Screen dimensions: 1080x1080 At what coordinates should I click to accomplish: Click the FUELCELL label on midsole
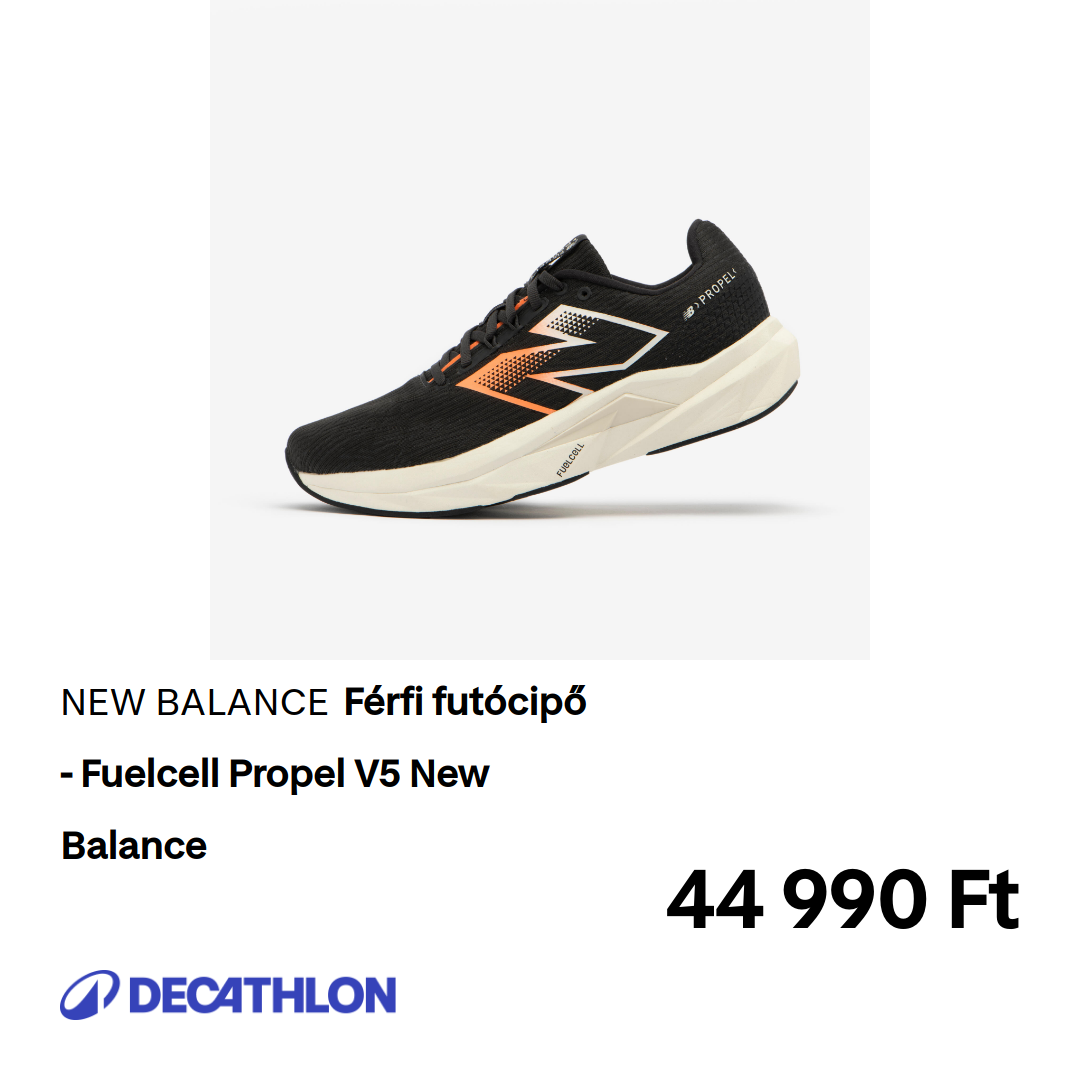570,459
